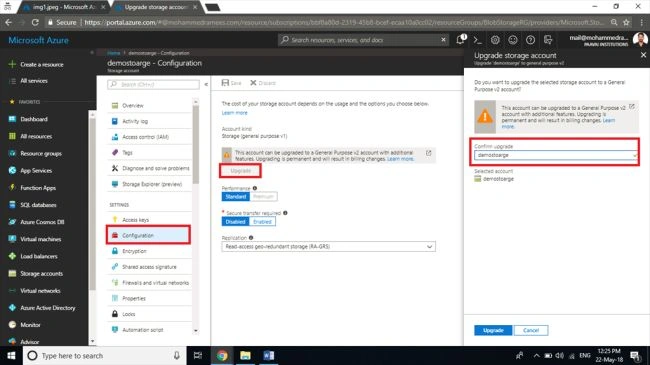Open the help question mark icon
This screenshot has height=365, width=650.
pyautogui.click(x=530, y=40)
